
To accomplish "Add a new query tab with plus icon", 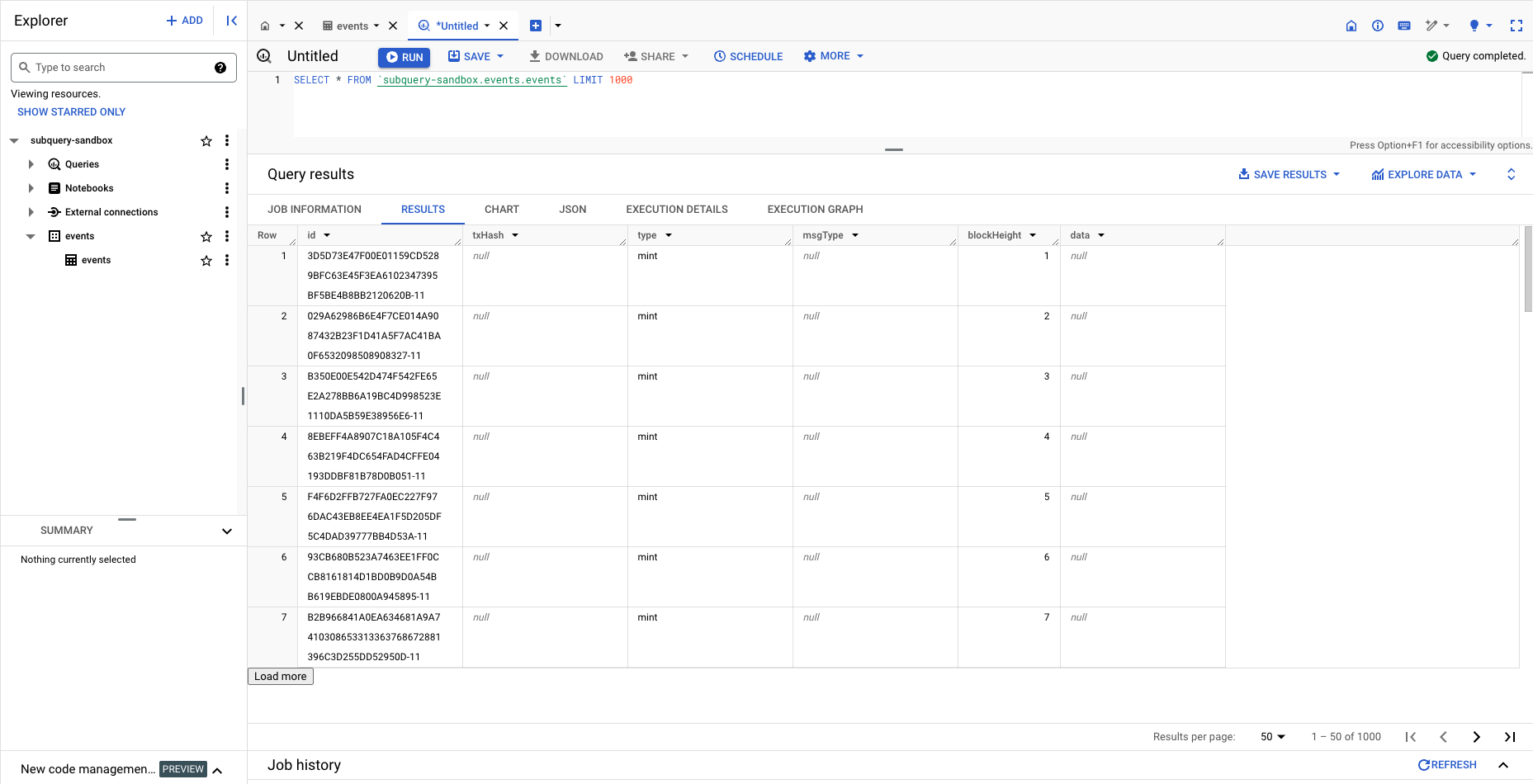I will coord(536,26).
